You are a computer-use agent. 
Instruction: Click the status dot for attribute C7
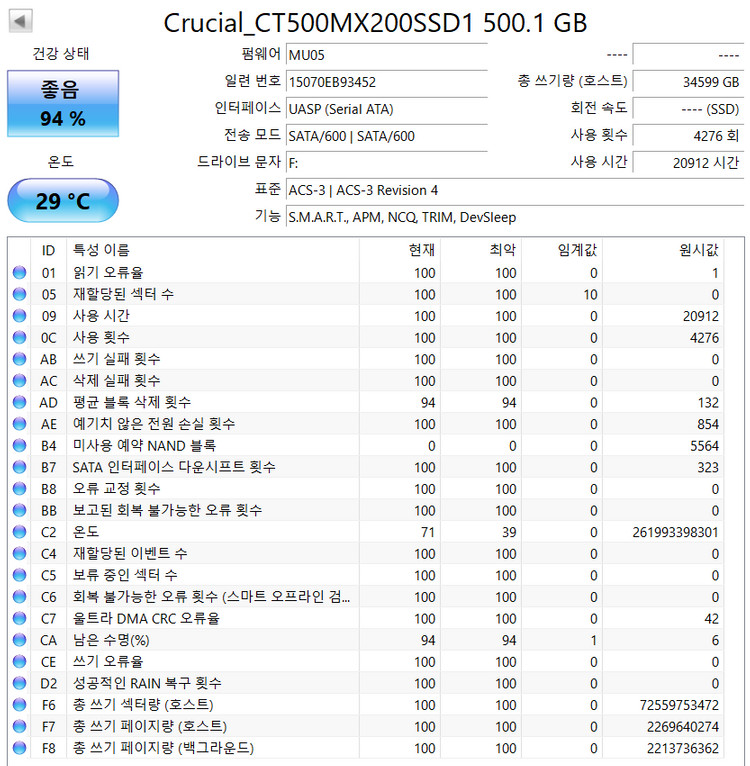[x=20, y=618]
